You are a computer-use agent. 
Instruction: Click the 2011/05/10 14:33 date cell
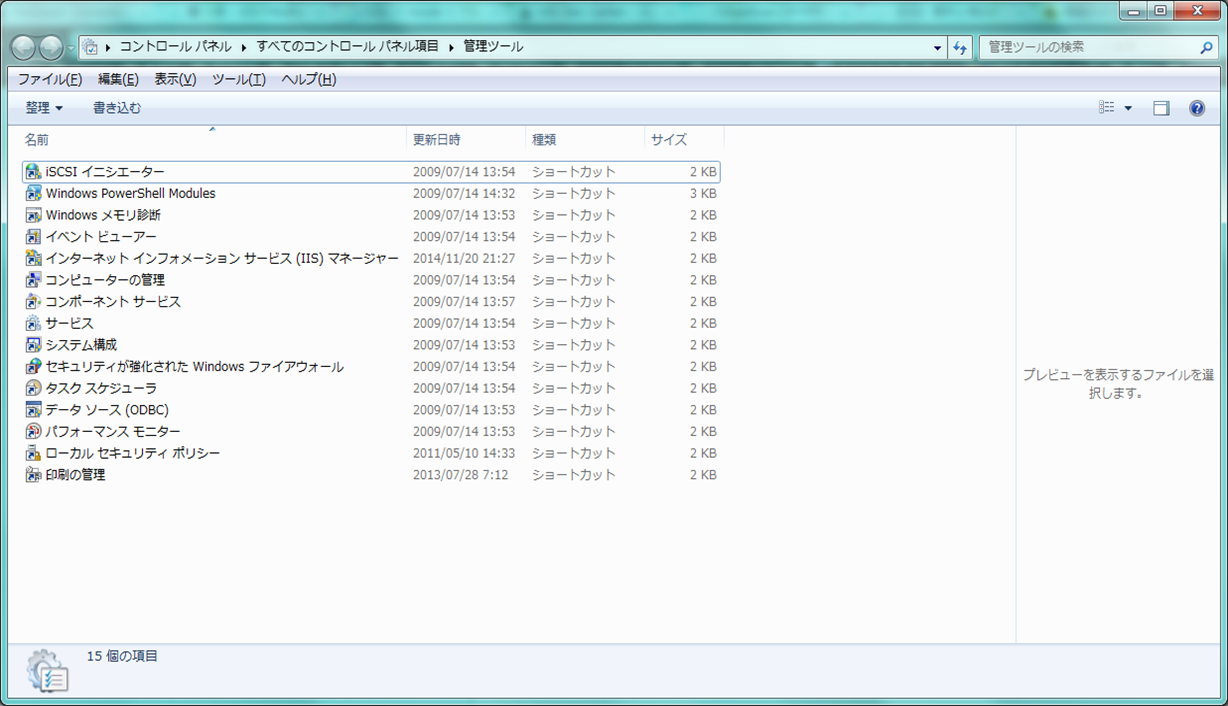[464, 453]
